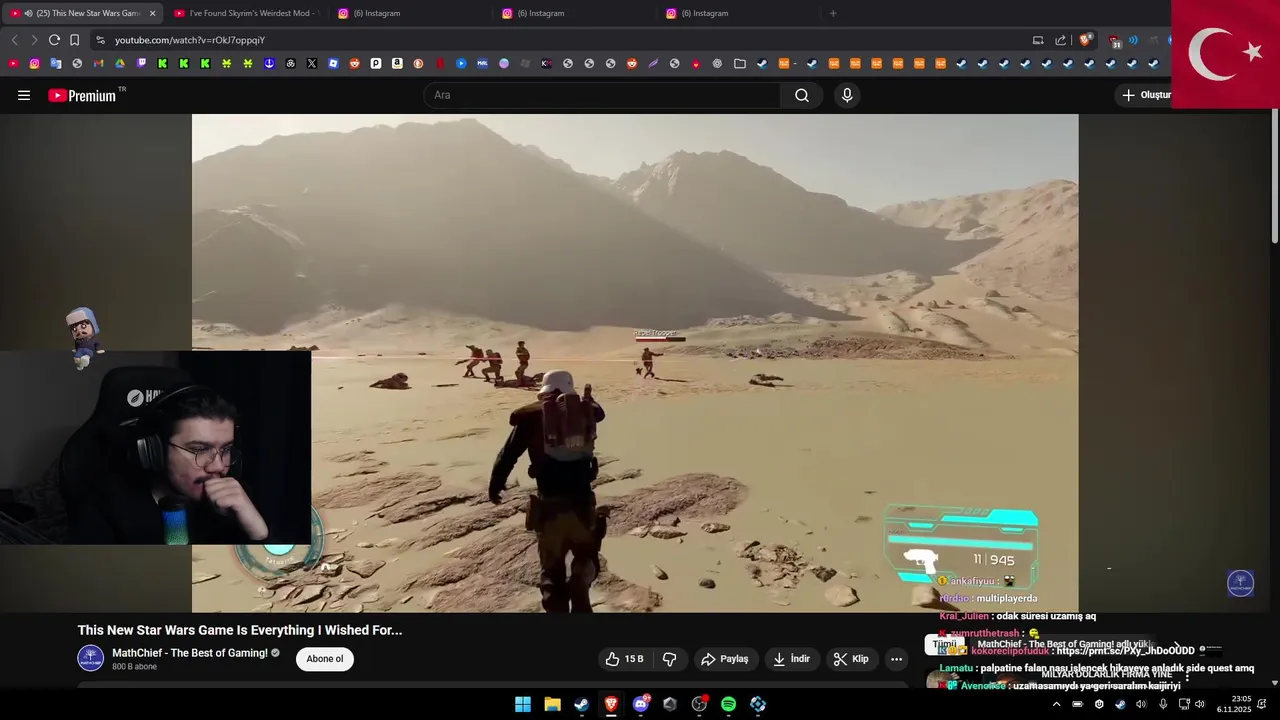
Task: Click the Star Wars gameplay video player
Action: pyautogui.click(x=635, y=363)
